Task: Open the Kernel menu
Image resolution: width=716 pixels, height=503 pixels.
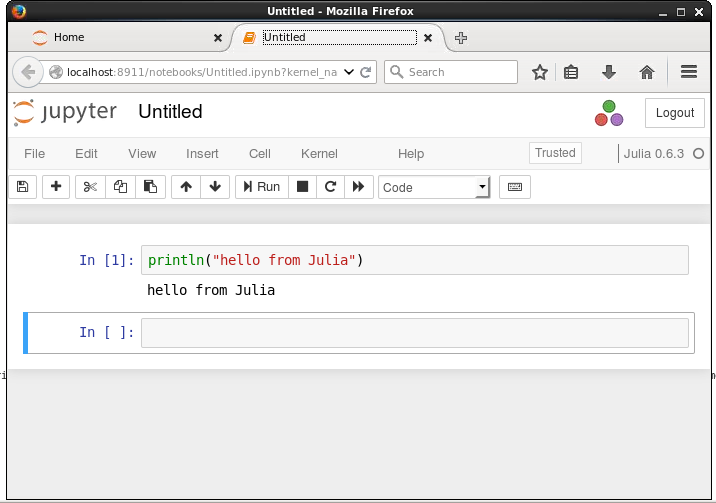Action: coord(319,154)
